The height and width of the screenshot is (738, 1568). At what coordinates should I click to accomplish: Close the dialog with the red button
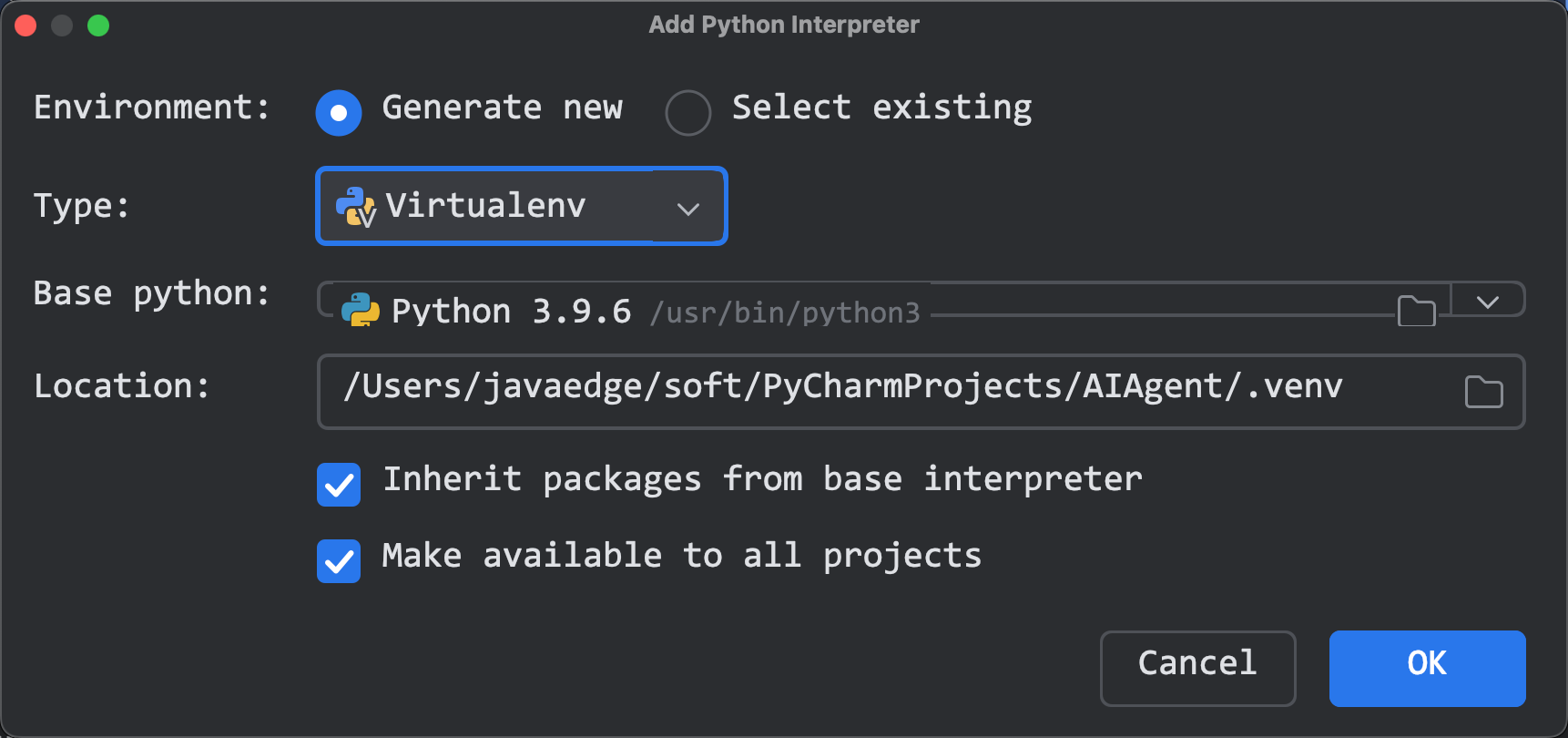pos(25,26)
